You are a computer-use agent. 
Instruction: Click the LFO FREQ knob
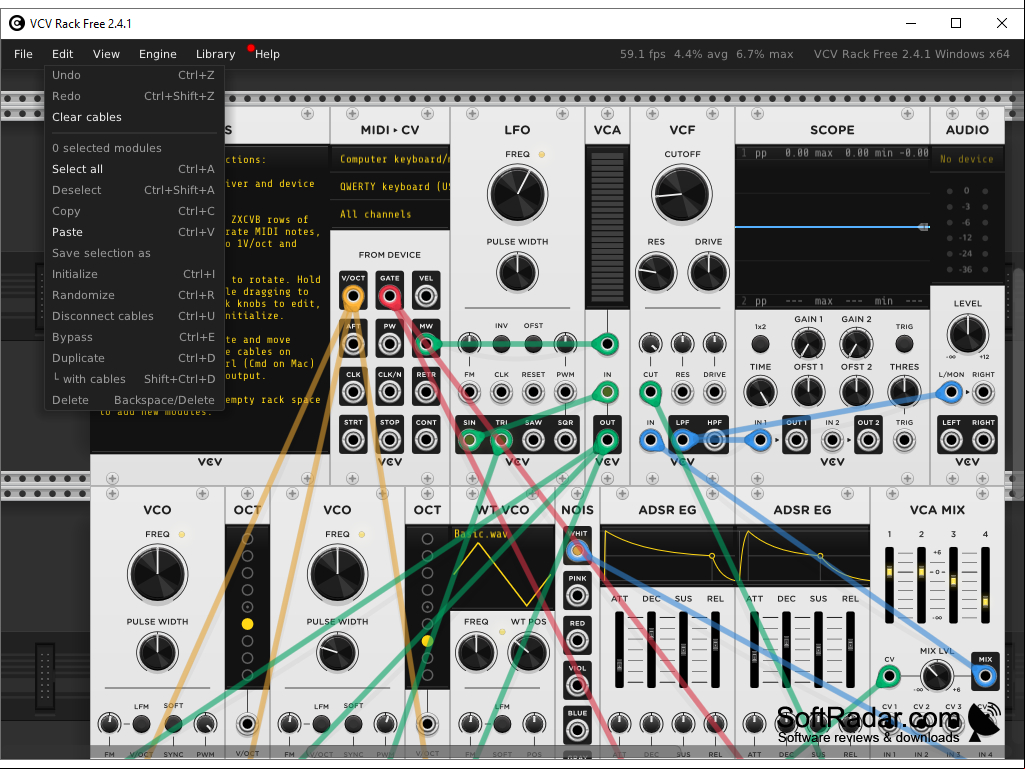point(518,194)
